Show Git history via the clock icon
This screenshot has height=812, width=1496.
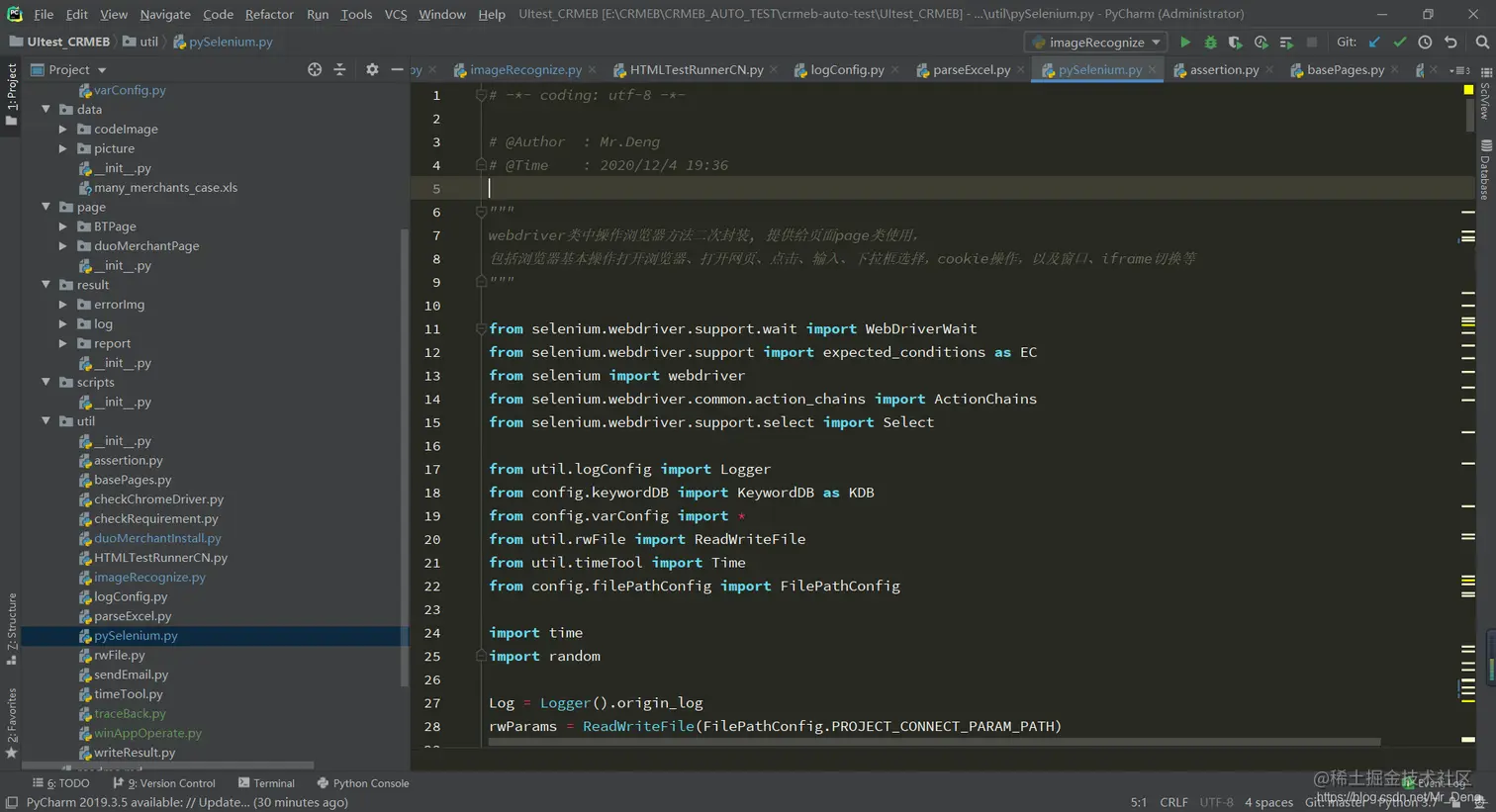point(1425,43)
